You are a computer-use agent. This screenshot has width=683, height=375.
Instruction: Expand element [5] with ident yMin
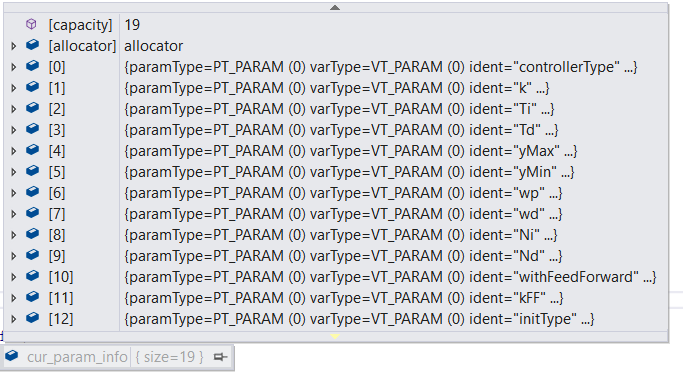pos(14,172)
